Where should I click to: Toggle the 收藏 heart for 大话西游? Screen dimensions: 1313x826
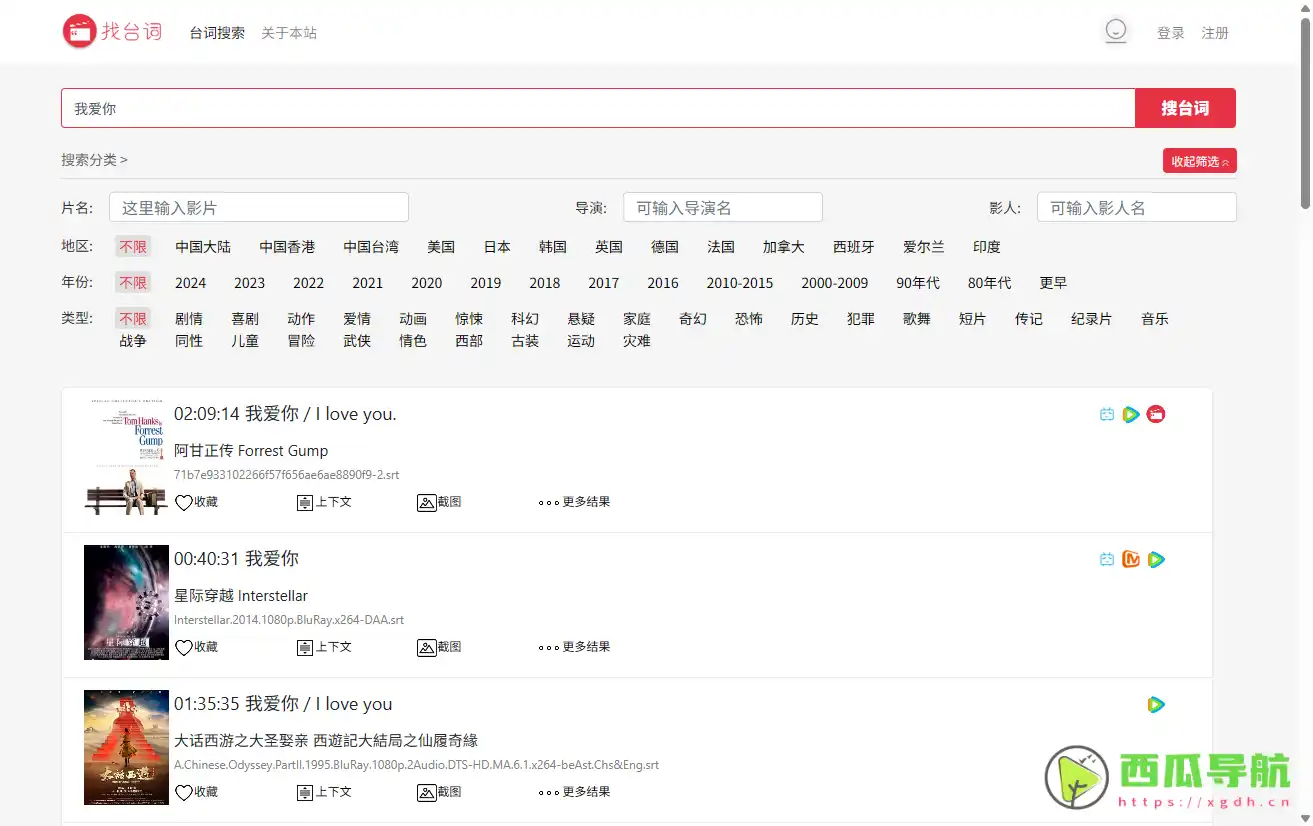tap(196, 791)
